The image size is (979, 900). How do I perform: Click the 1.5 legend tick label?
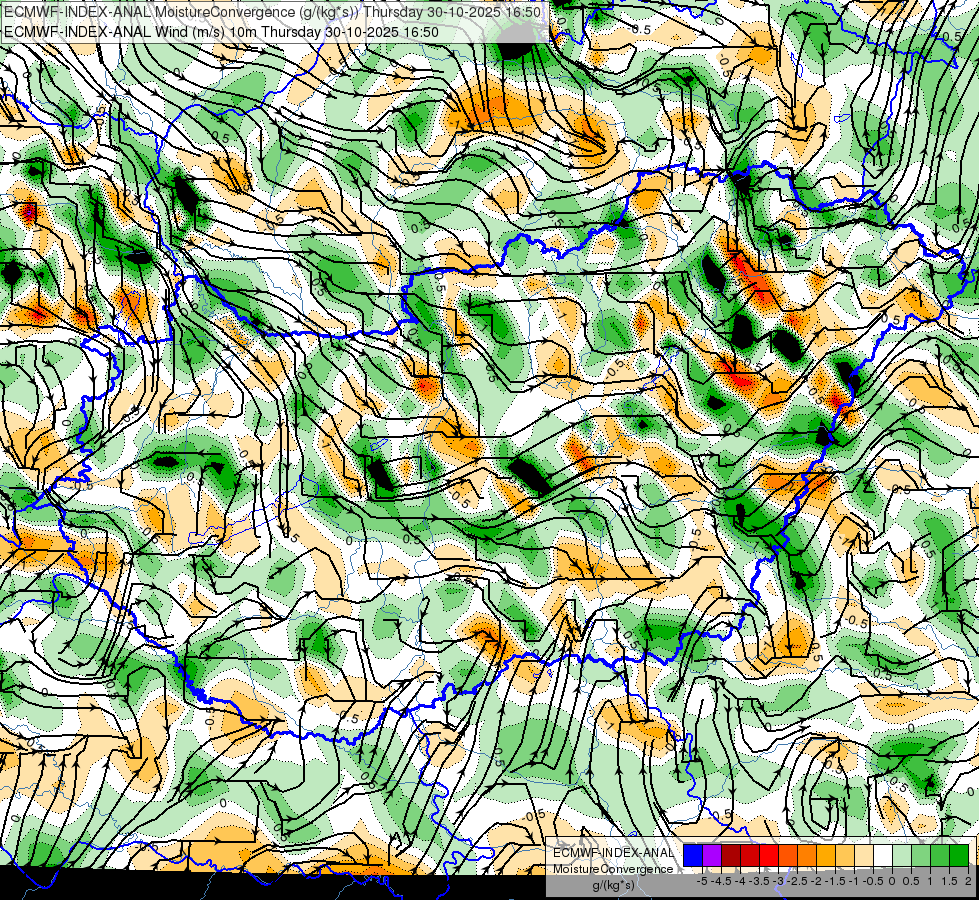(x=949, y=881)
